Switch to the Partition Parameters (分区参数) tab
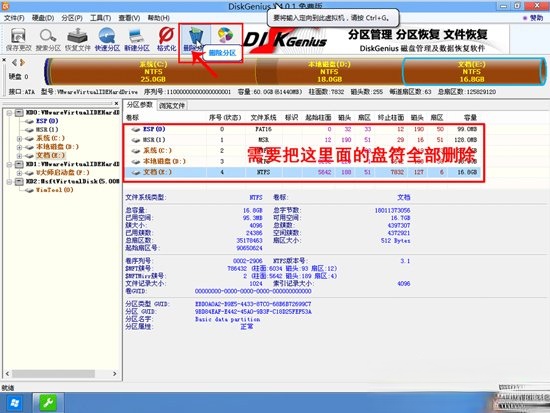 click(140, 105)
